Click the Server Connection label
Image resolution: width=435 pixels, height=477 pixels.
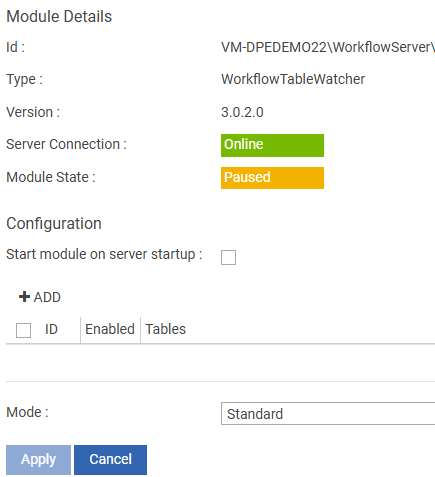(x=67, y=144)
